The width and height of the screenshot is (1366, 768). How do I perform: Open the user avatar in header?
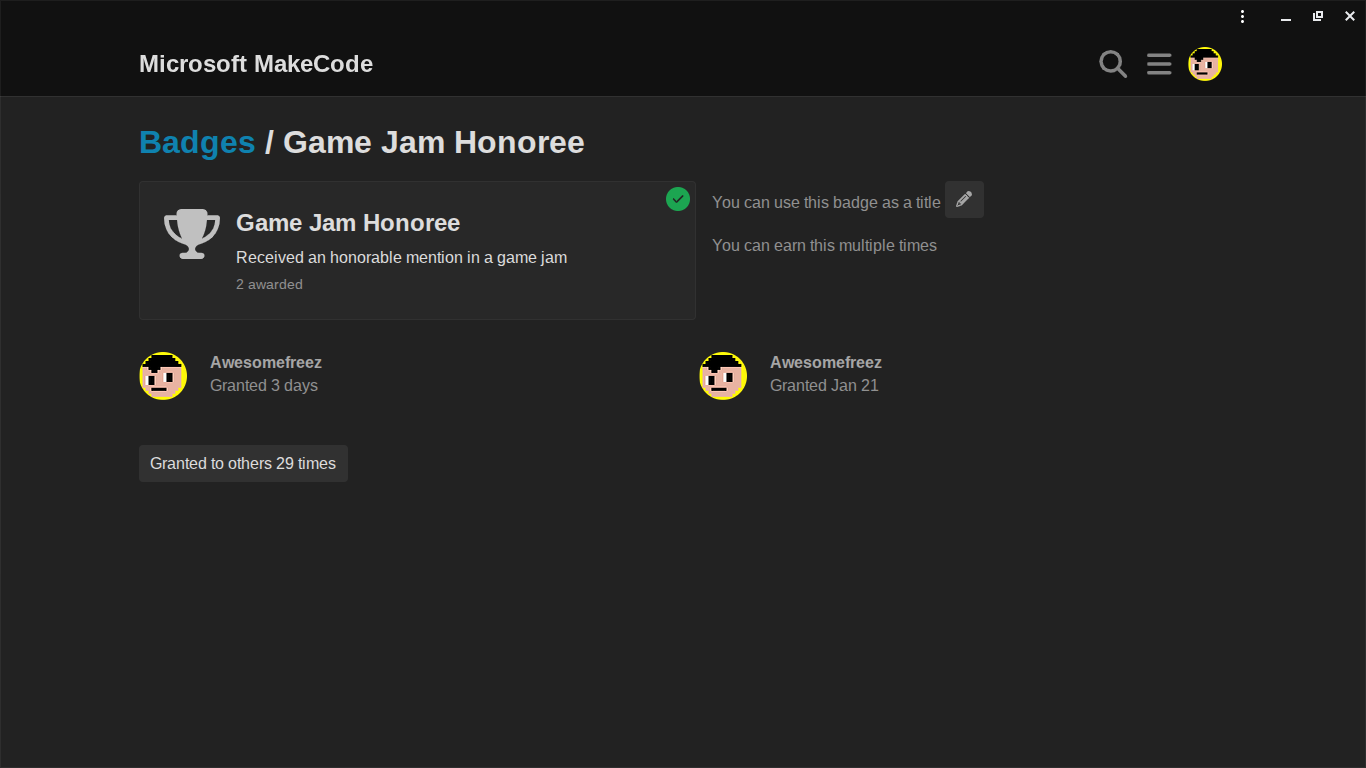1205,64
